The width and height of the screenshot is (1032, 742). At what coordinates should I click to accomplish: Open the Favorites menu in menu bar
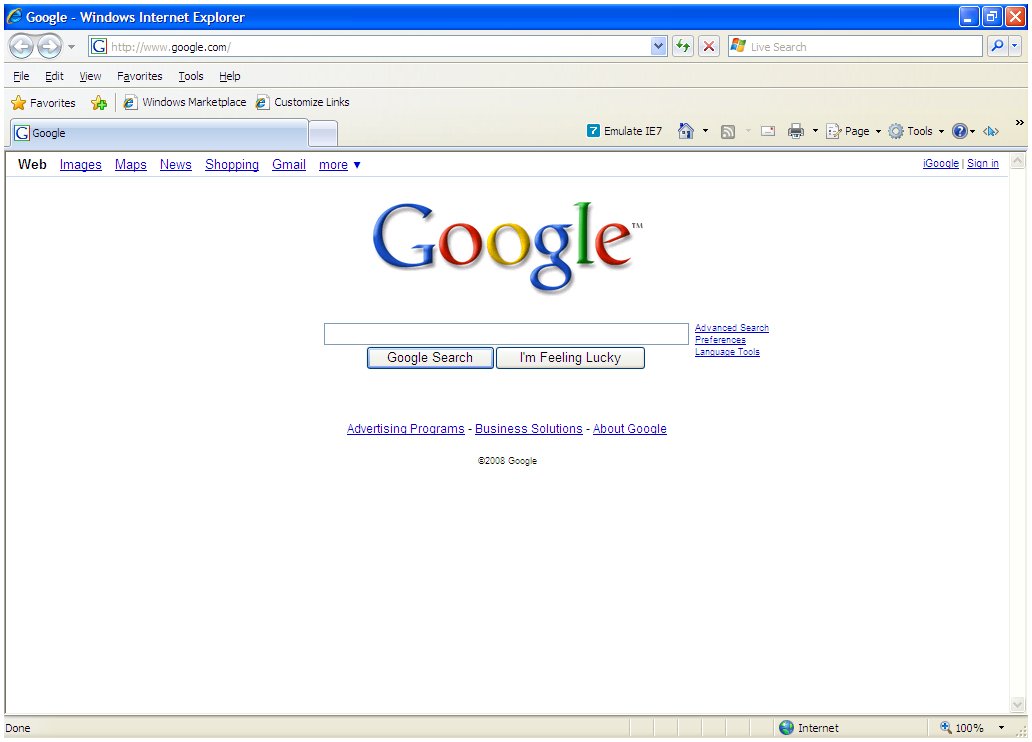click(140, 76)
